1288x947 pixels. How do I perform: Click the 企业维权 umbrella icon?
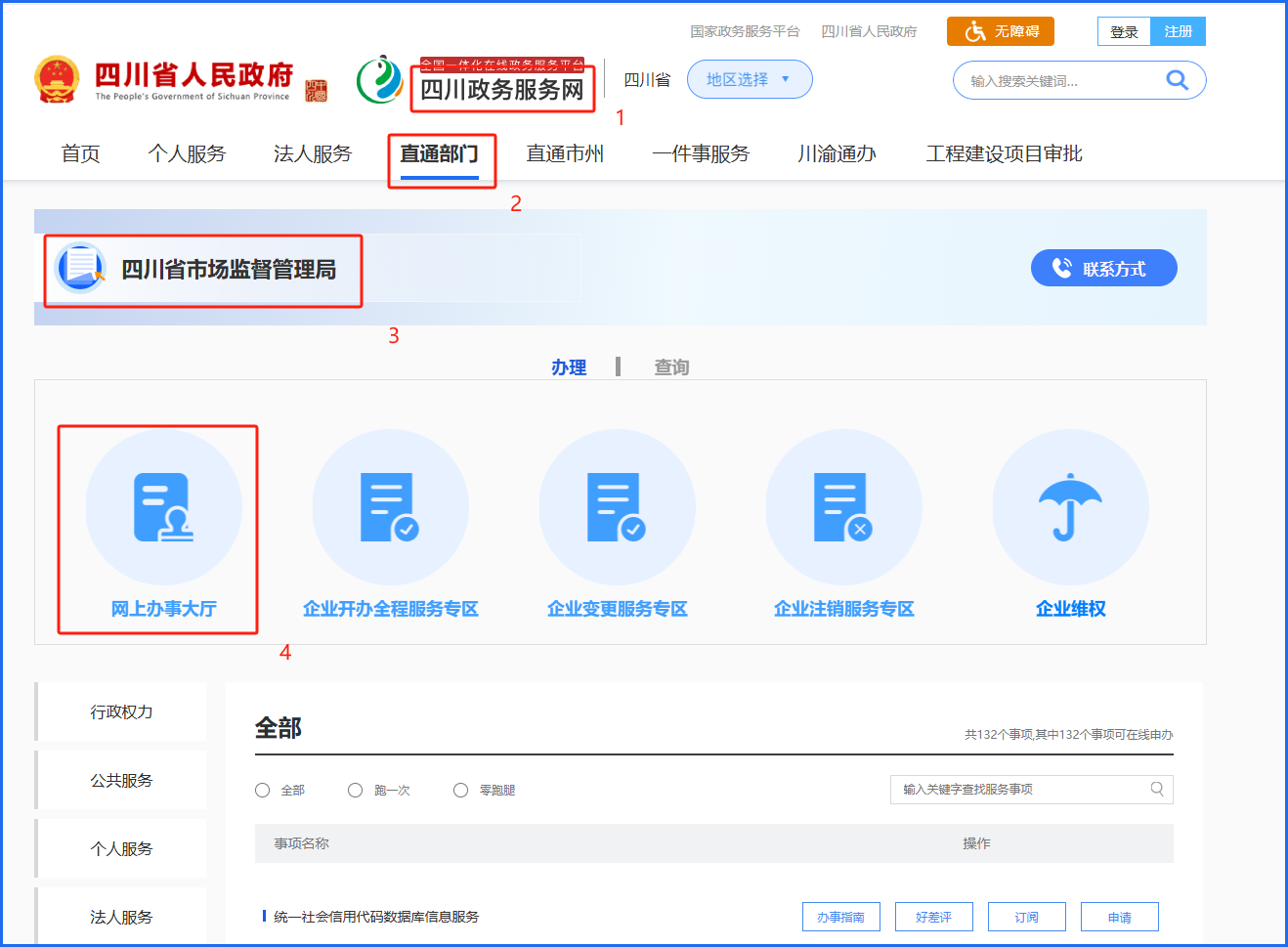pos(1070,507)
